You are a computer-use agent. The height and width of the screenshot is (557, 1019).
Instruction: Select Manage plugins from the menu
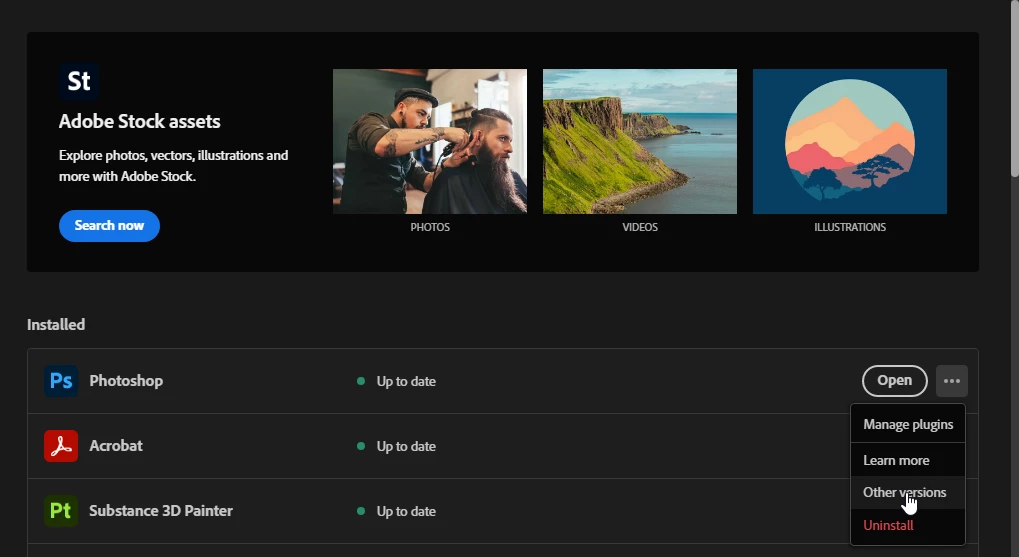pos(908,424)
